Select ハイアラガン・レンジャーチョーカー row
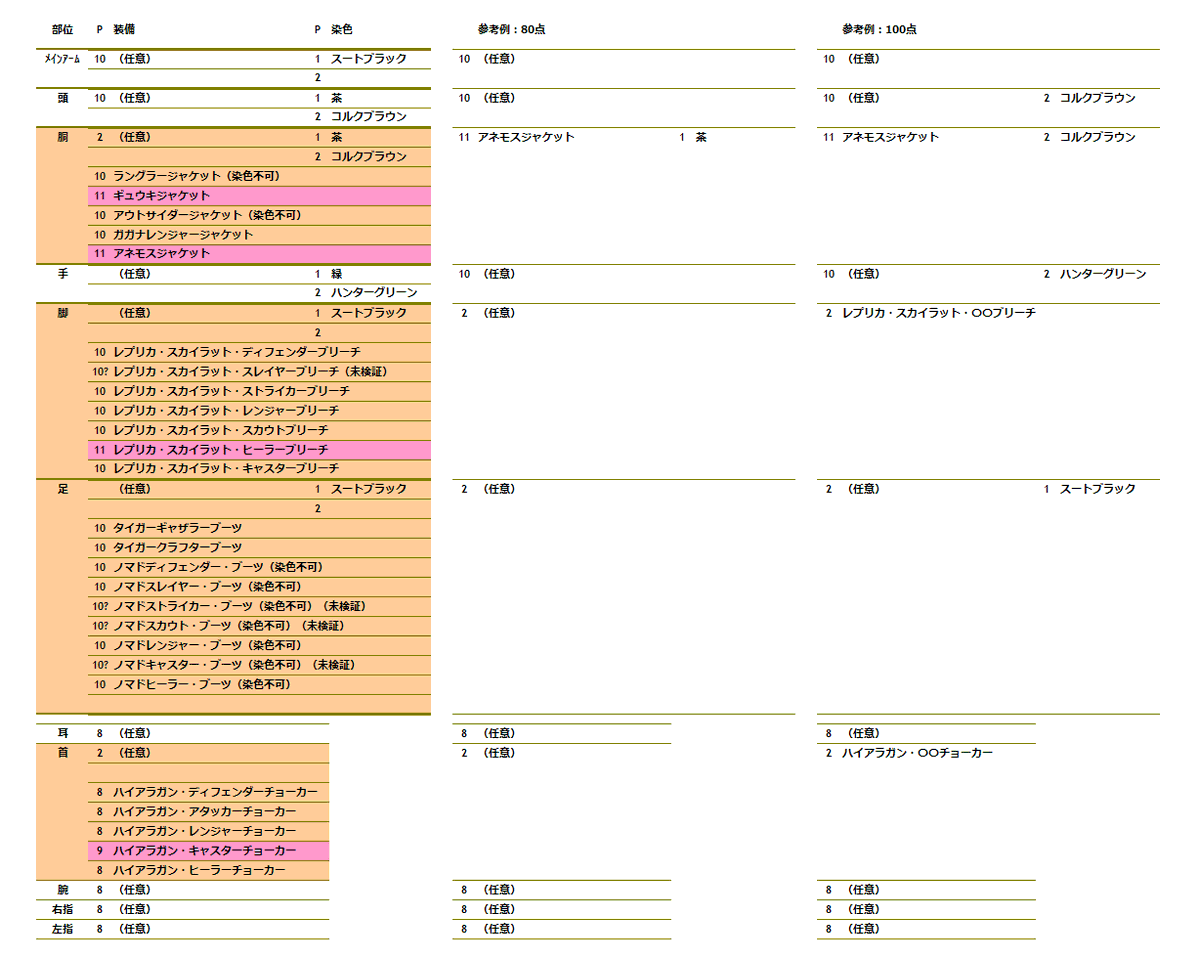1200x959 pixels. [208, 831]
